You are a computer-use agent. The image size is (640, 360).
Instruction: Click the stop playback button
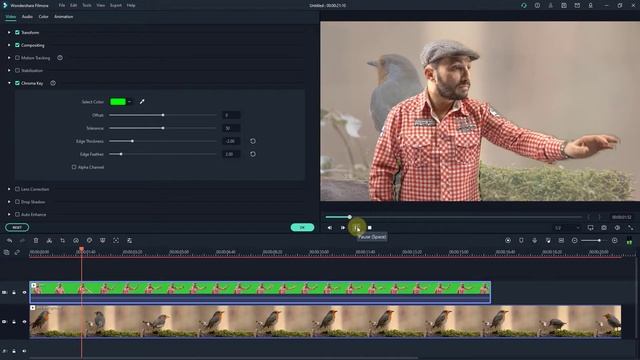pos(370,228)
